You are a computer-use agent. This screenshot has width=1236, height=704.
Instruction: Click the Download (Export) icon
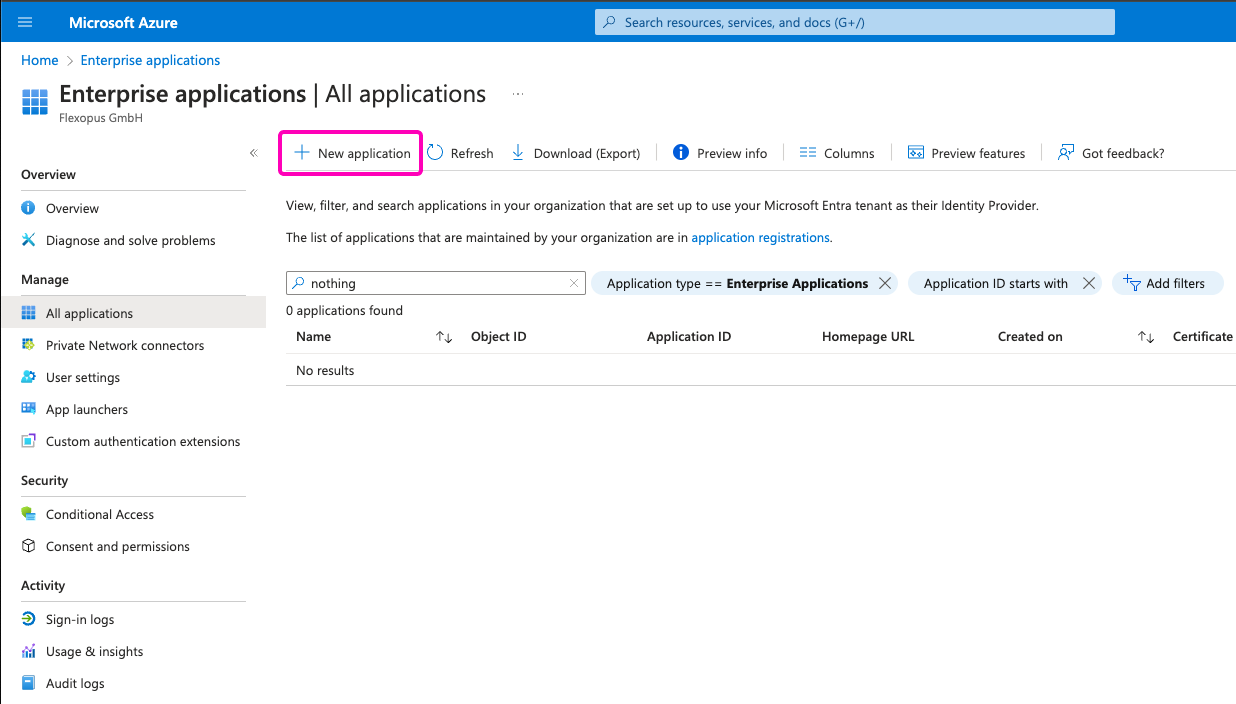518,153
